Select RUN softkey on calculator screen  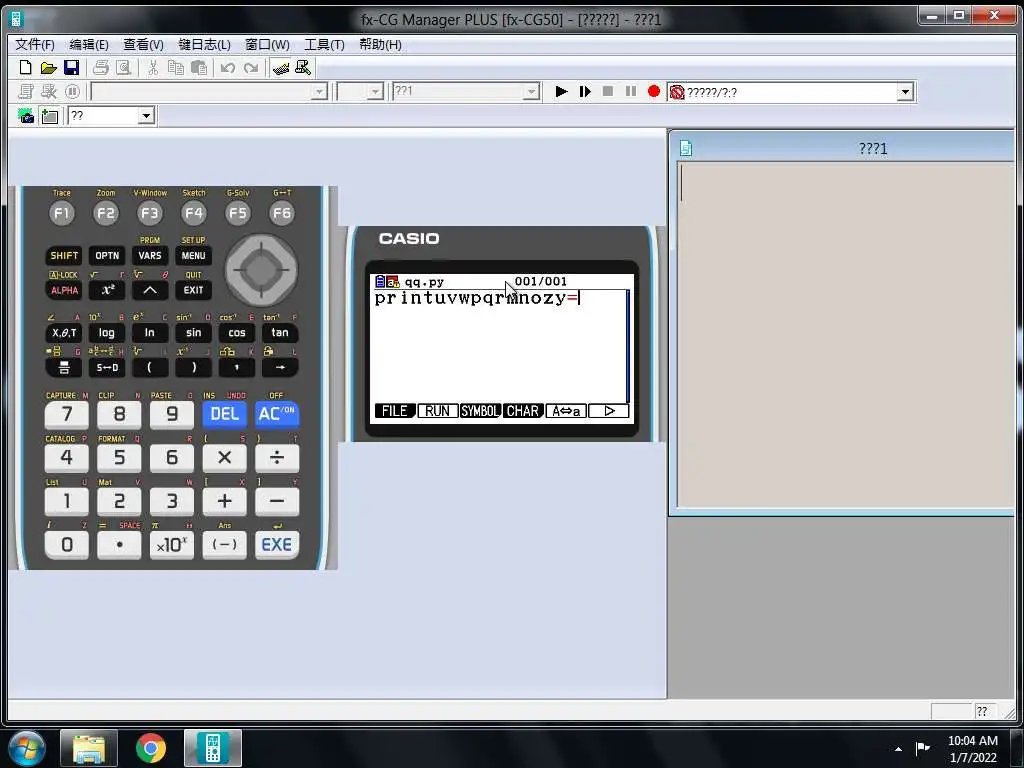437,411
